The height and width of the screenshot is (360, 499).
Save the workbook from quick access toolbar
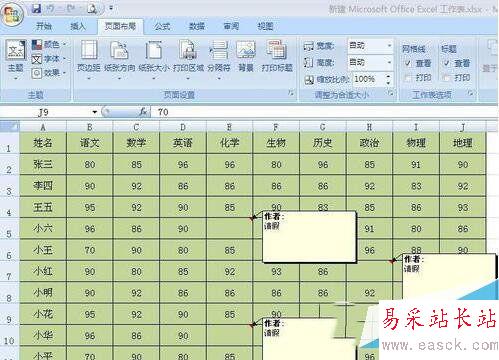36,9
